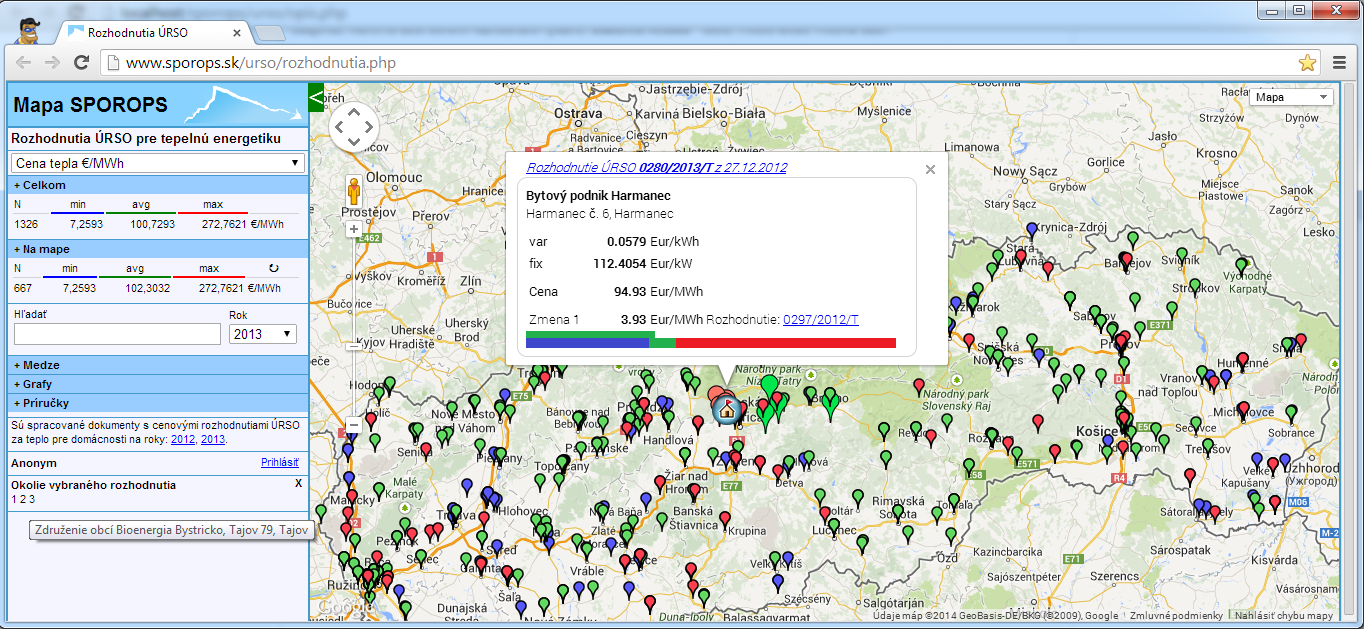The height and width of the screenshot is (629, 1364).
Task: Toggle the Na mape section
Action: 157,249
